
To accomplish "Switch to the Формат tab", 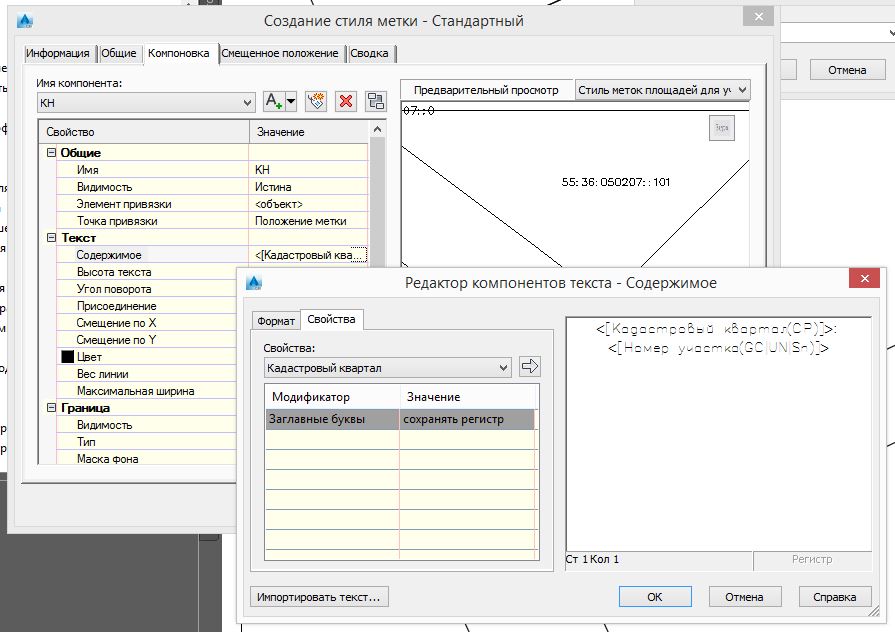I will pyautogui.click(x=276, y=321).
